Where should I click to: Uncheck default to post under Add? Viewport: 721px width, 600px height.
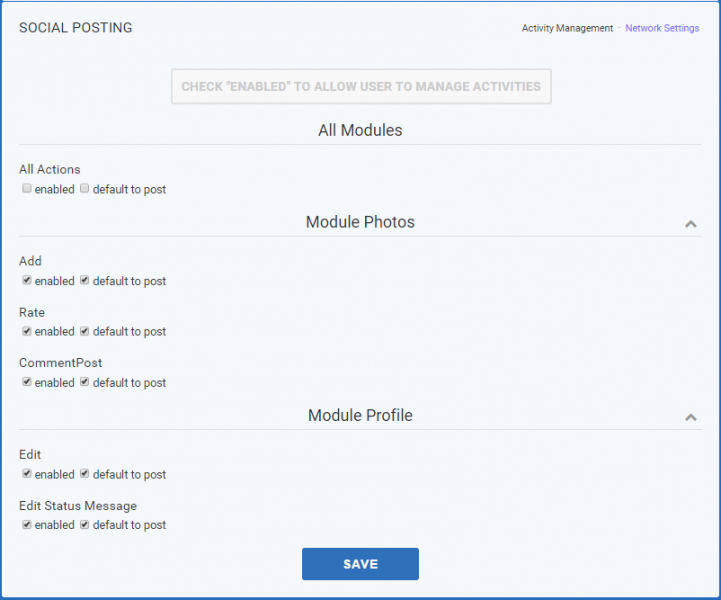coord(84,280)
